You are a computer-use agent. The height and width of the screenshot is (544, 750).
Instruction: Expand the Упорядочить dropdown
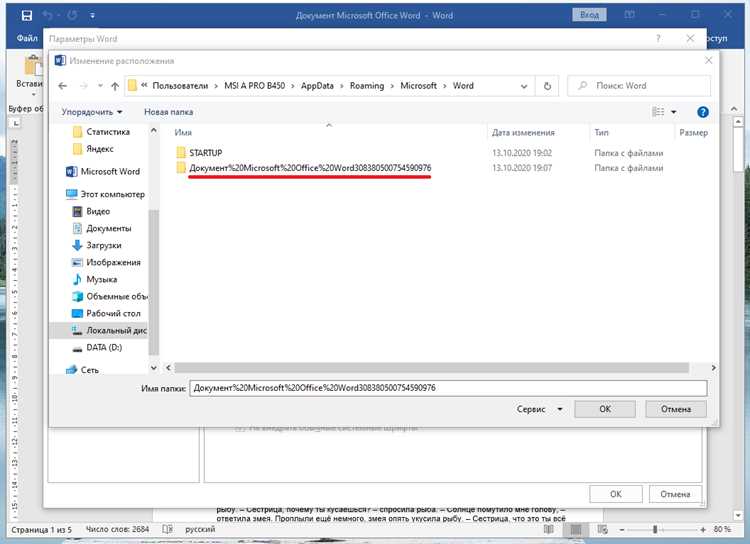[x=92, y=112]
